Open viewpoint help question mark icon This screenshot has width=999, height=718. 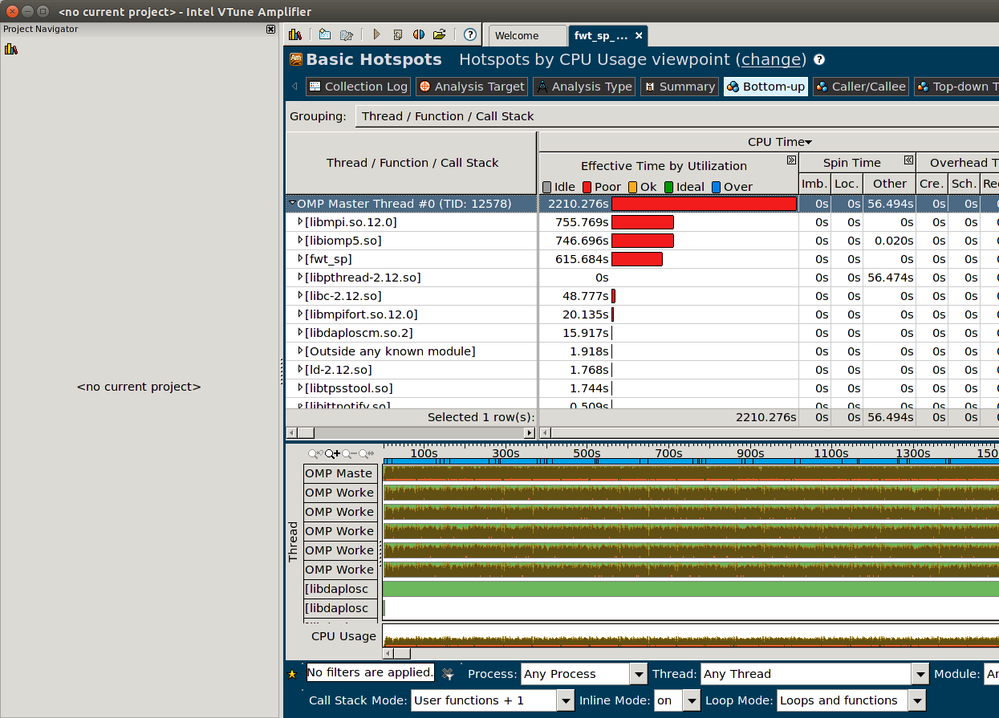[819, 59]
